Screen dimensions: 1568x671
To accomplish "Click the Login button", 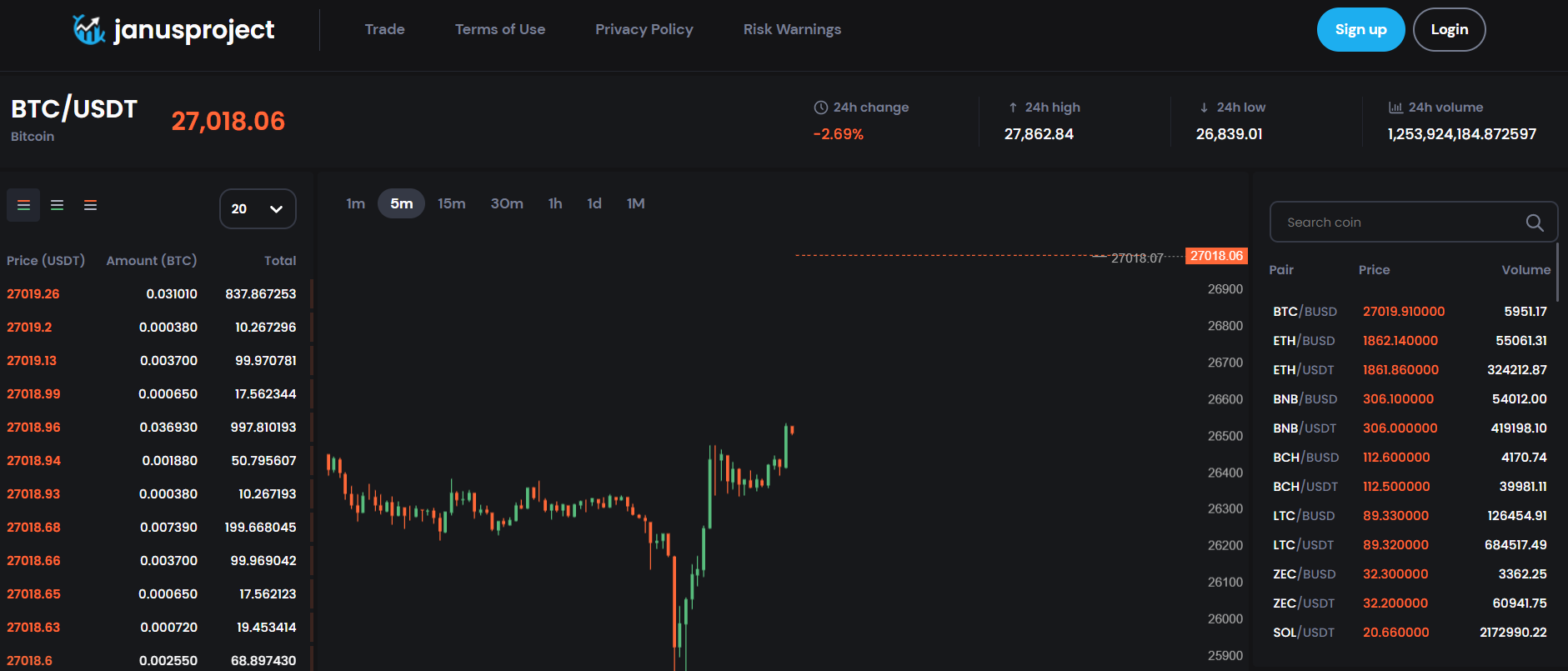I will click(1449, 29).
